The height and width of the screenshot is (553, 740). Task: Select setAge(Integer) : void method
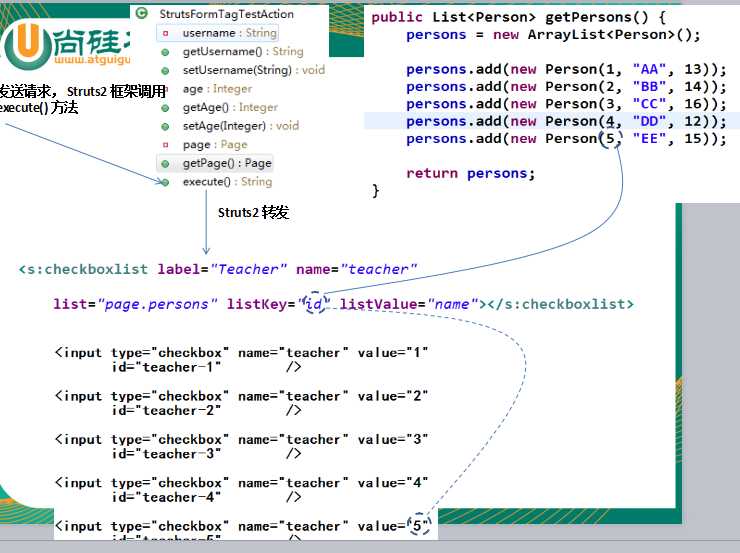241,126
